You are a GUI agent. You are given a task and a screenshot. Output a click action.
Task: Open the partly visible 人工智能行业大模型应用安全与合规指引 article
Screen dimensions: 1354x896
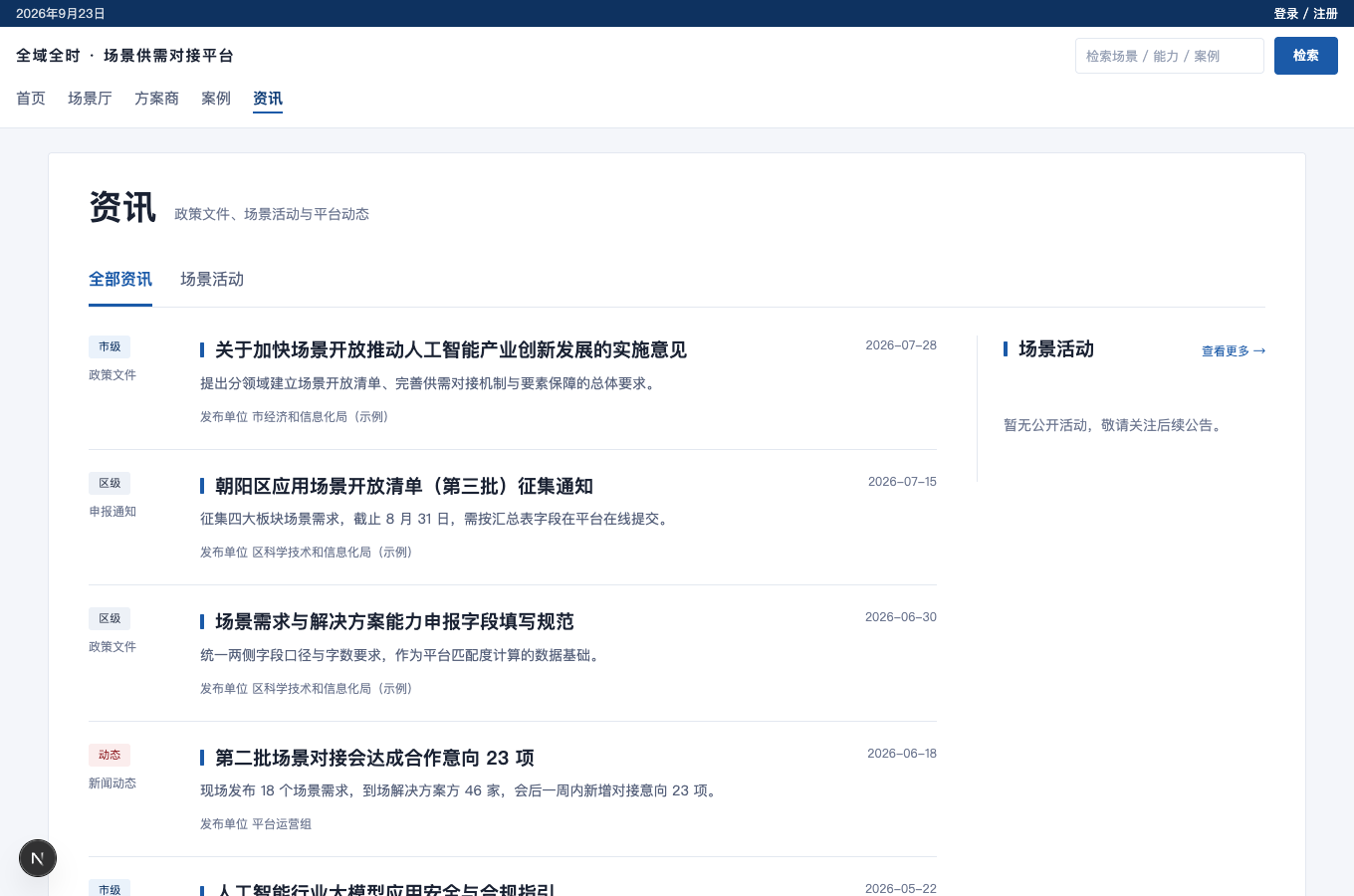tap(385, 889)
